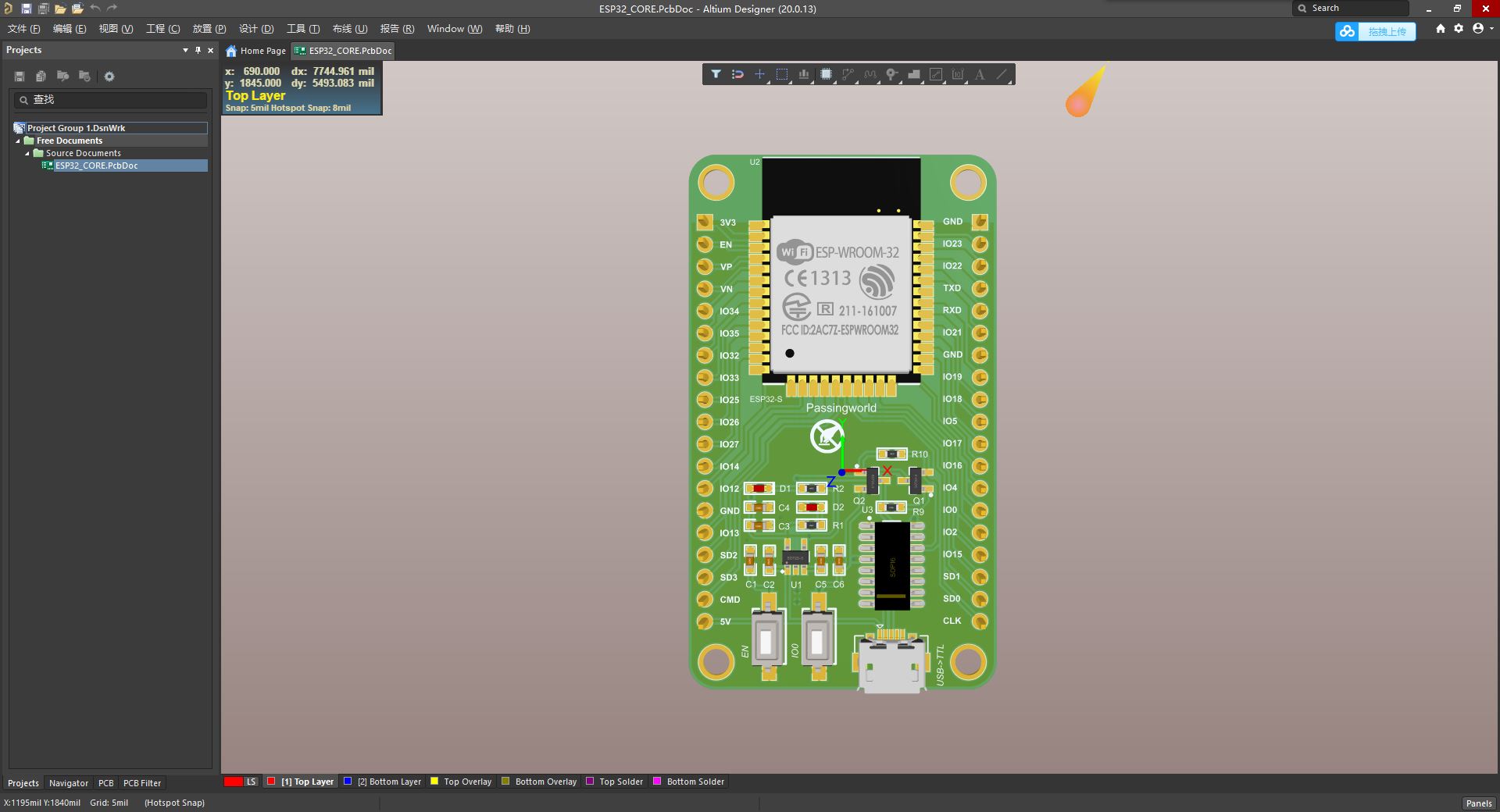Screen dimensions: 1500x812
Task: Open the 布线 (U) menu
Action: click(350, 29)
